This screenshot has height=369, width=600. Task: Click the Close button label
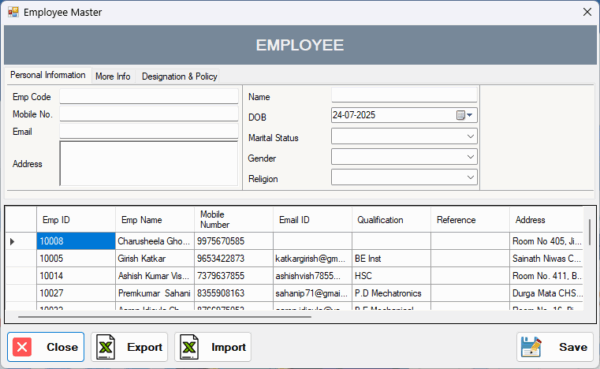[62, 347]
